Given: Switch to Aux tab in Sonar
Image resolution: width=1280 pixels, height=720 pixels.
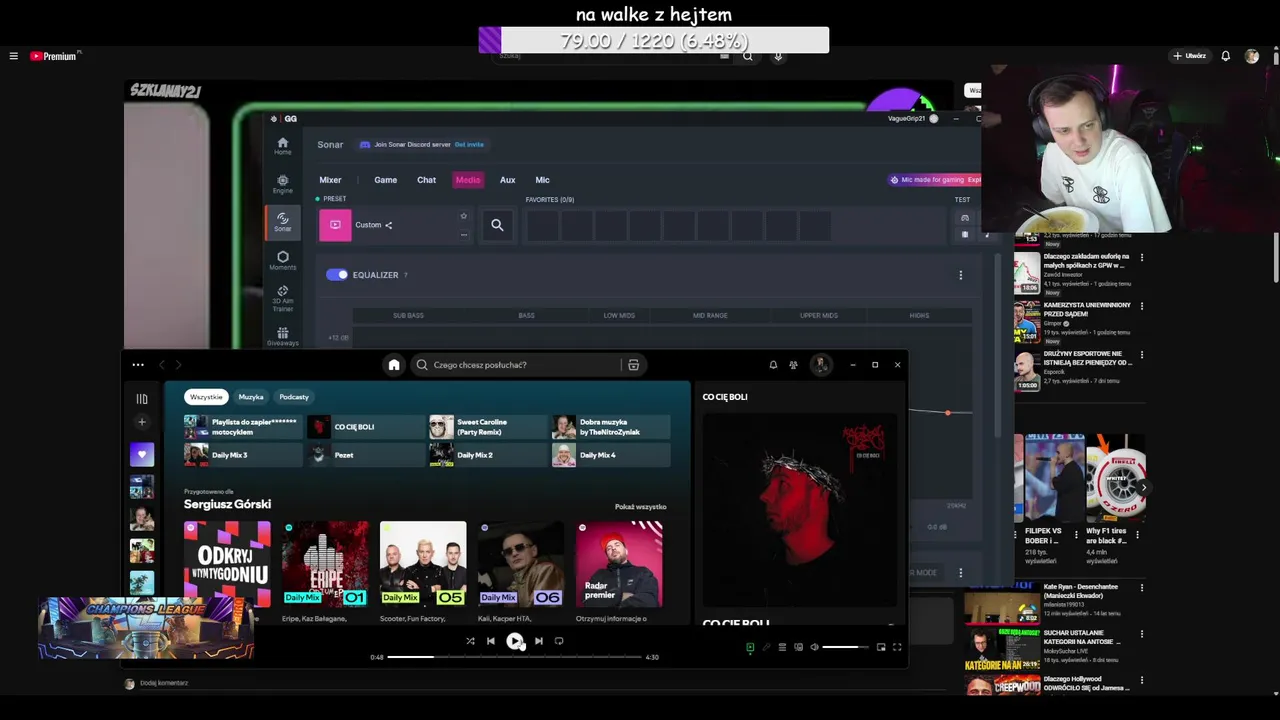Looking at the screenshot, I should pyautogui.click(x=507, y=180).
